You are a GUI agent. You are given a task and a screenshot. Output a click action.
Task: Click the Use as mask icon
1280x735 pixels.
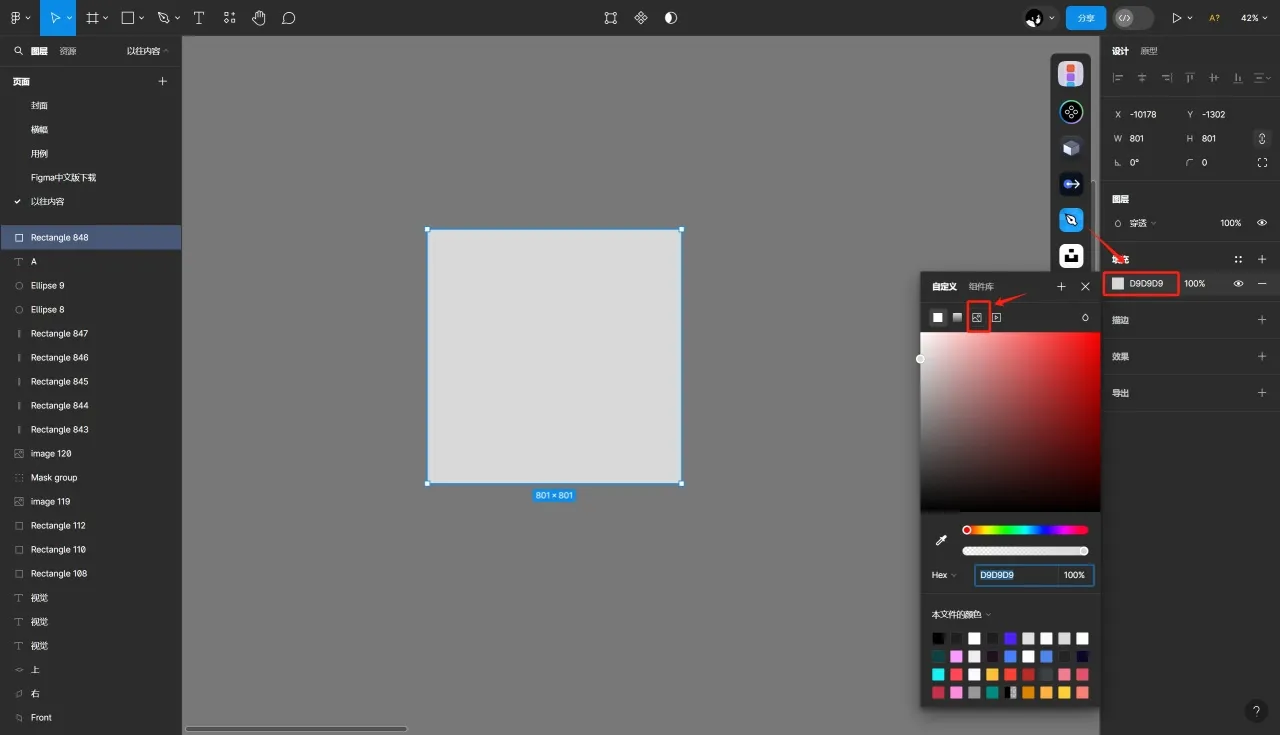pos(671,18)
